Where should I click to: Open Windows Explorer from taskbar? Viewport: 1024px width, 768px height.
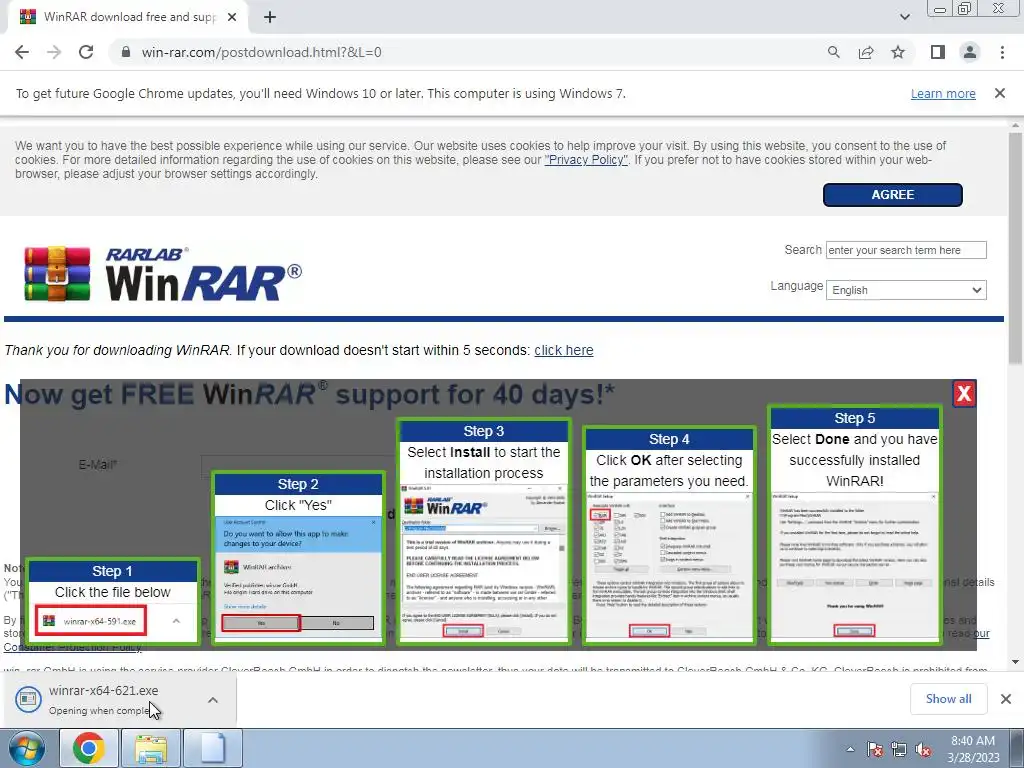pyautogui.click(x=151, y=748)
